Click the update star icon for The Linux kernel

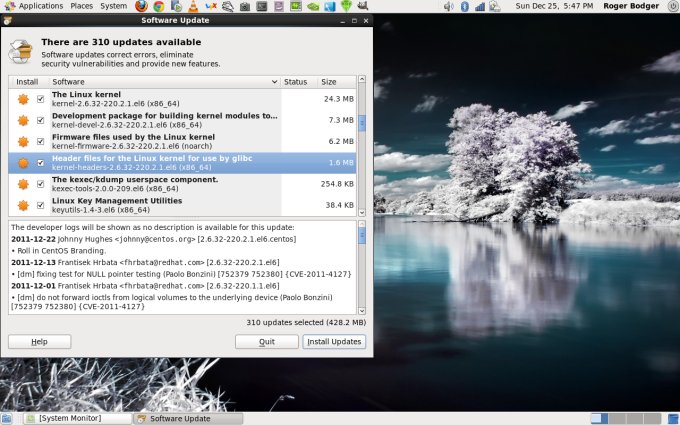[23, 99]
